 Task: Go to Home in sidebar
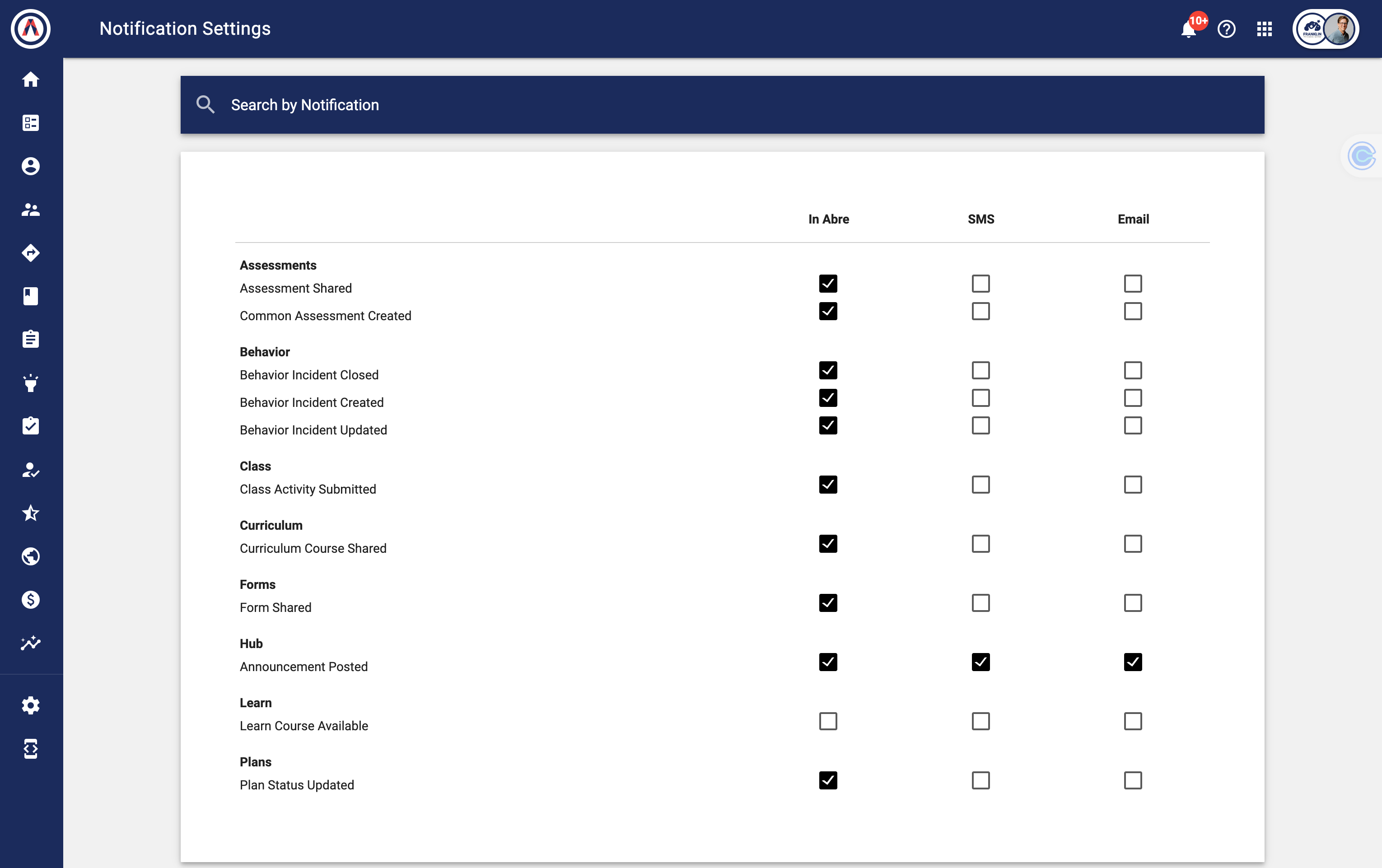point(31,79)
